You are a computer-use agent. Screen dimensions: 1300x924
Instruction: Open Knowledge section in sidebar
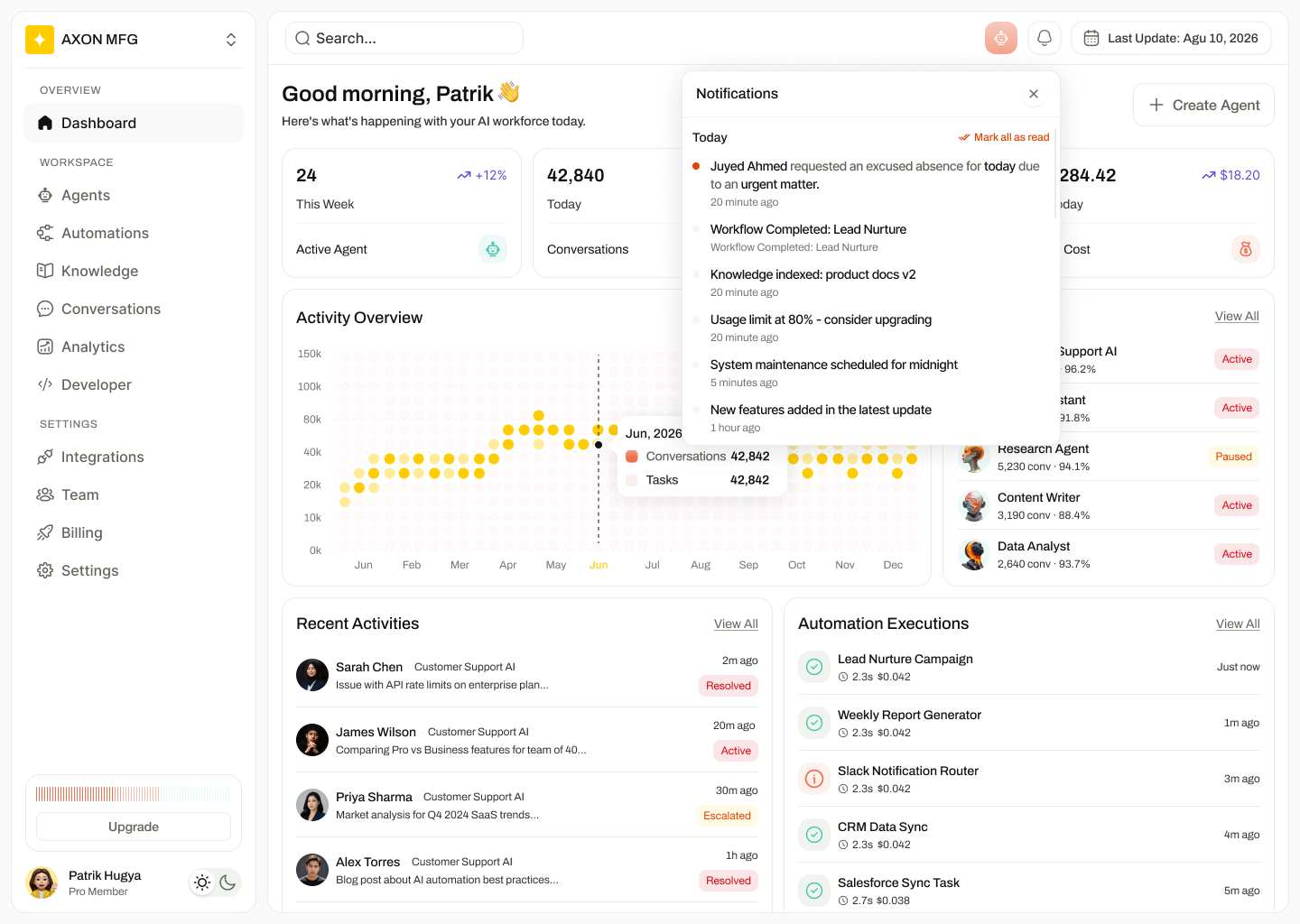coord(134,271)
